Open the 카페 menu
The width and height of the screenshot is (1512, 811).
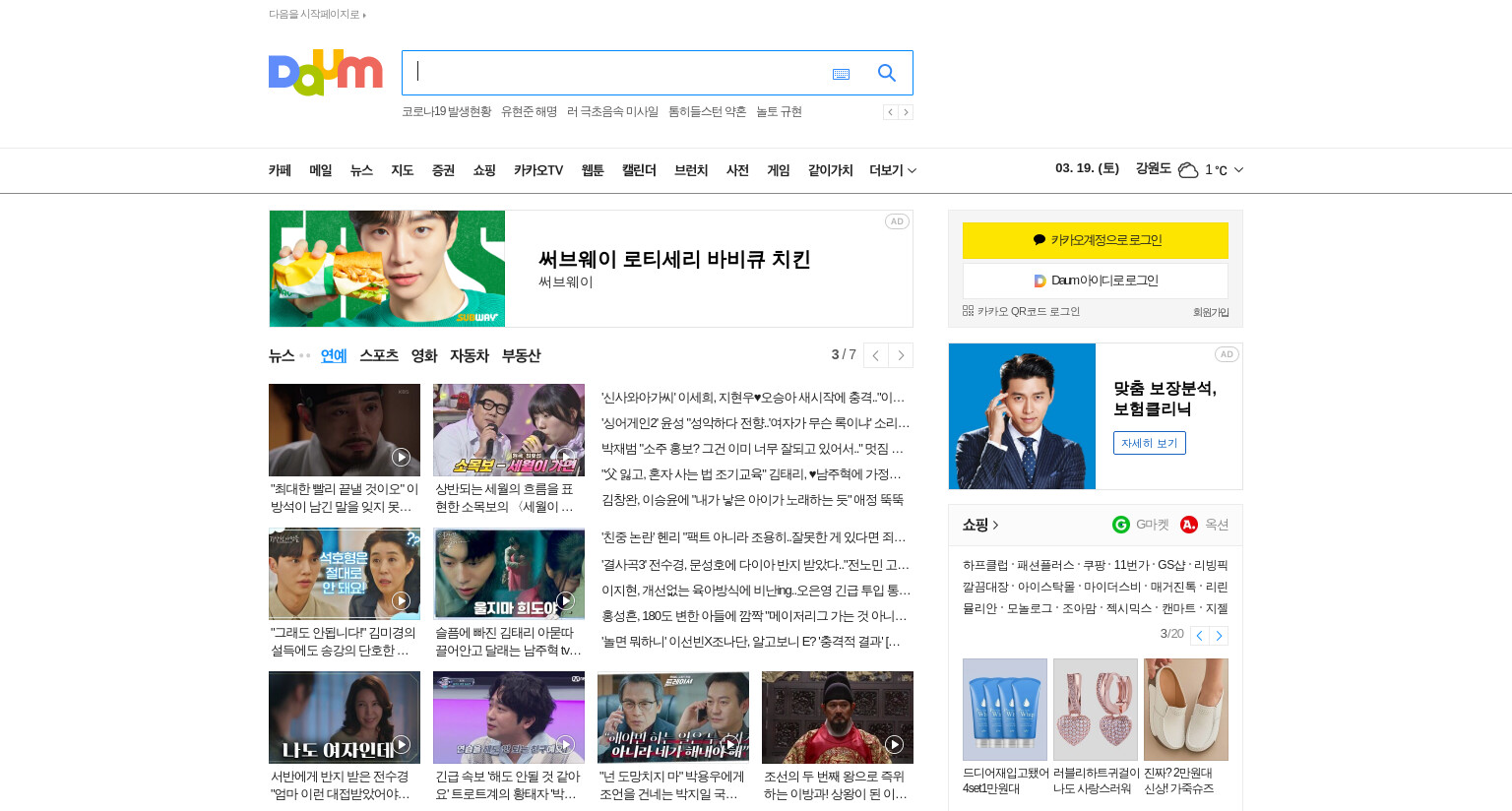coord(280,170)
